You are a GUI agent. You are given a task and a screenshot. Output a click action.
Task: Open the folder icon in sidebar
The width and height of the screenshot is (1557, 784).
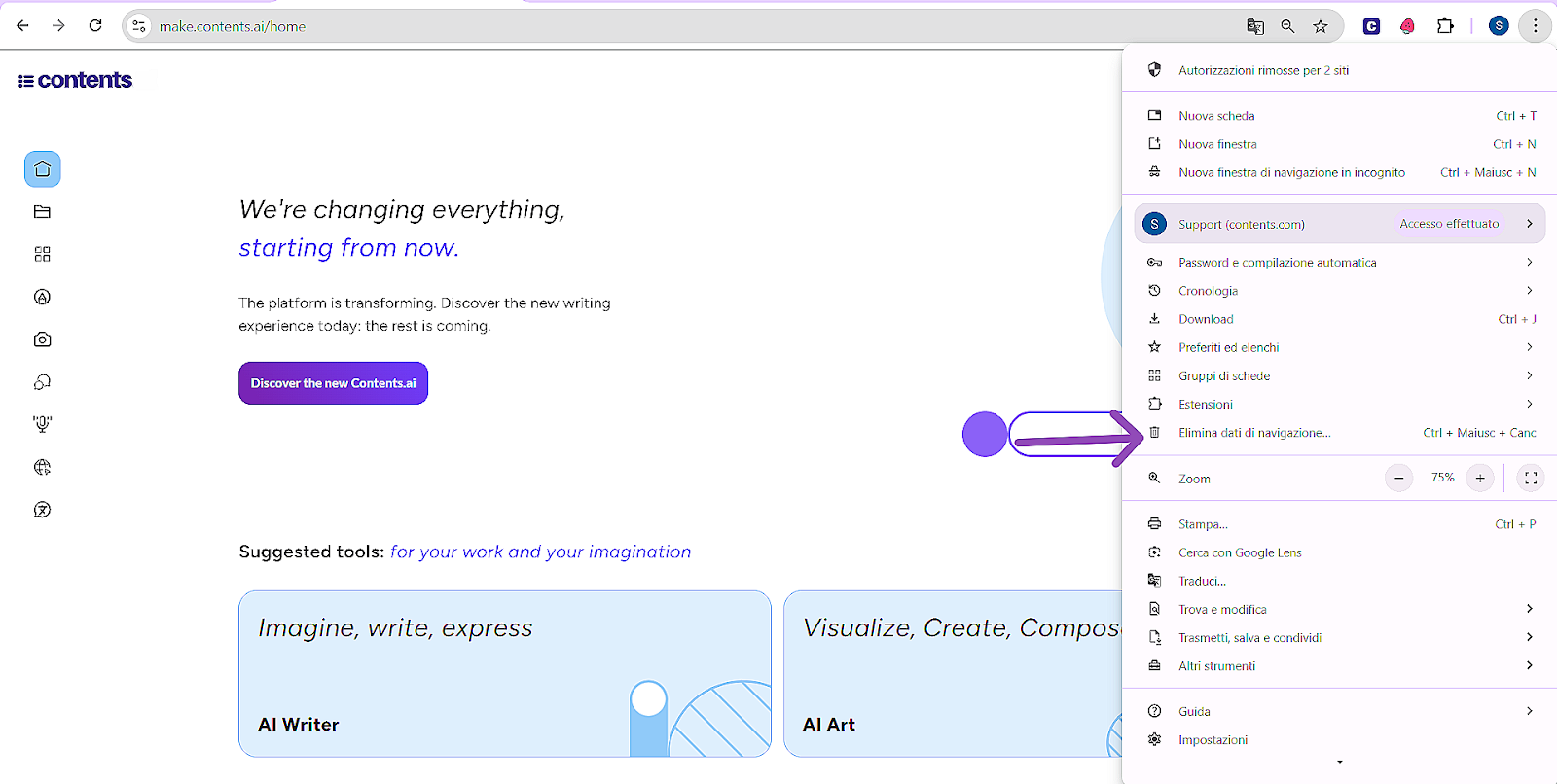coord(42,212)
